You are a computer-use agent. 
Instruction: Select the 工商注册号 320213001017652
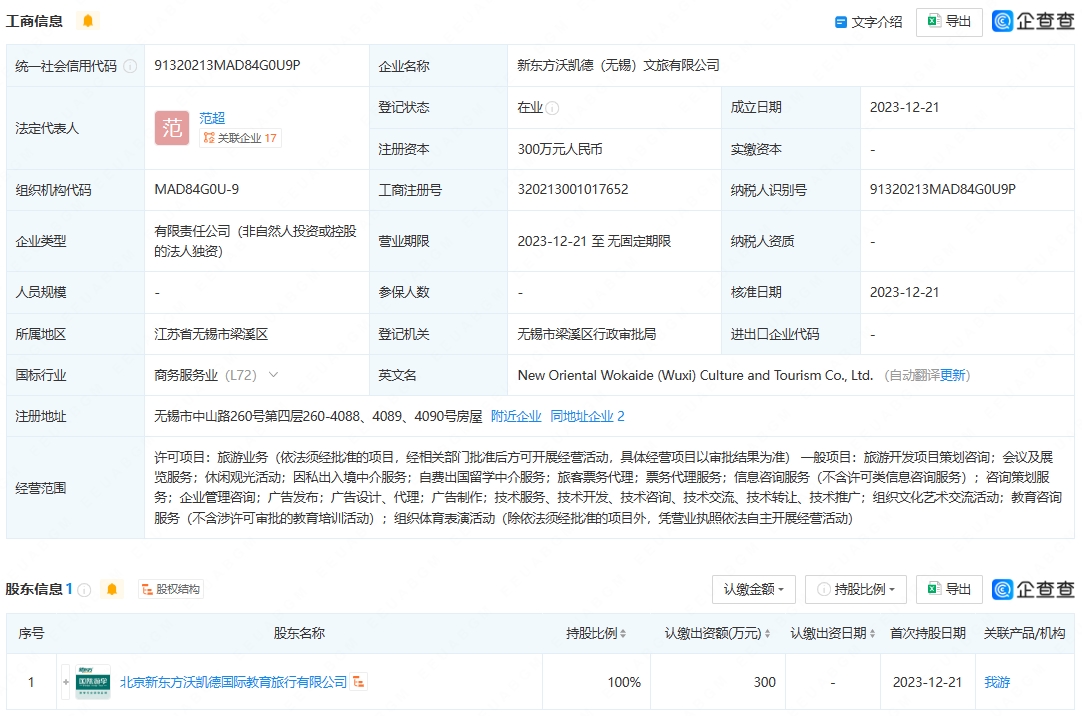pyautogui.click(x=573, y=190)
